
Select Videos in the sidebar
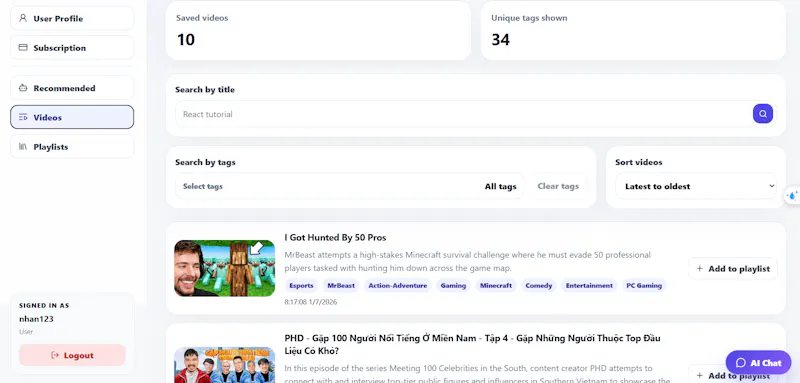(x=72, y=117)
